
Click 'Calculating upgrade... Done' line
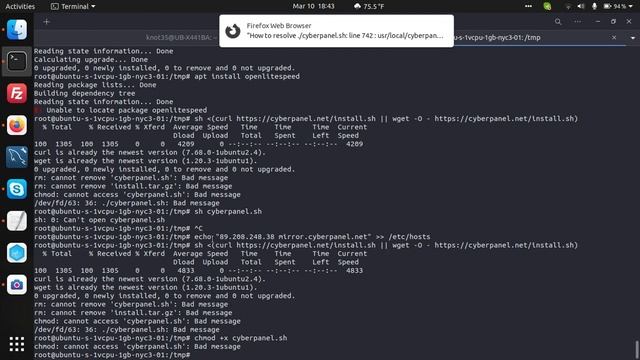(91, 60)
